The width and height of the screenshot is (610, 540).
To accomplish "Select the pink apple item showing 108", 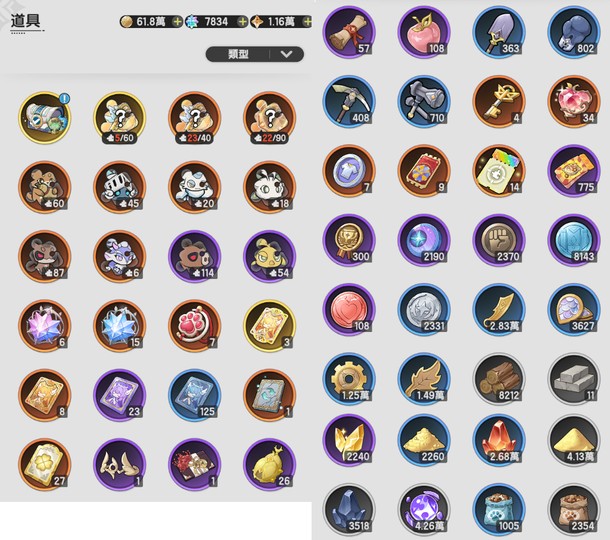I will pos(424,32).
